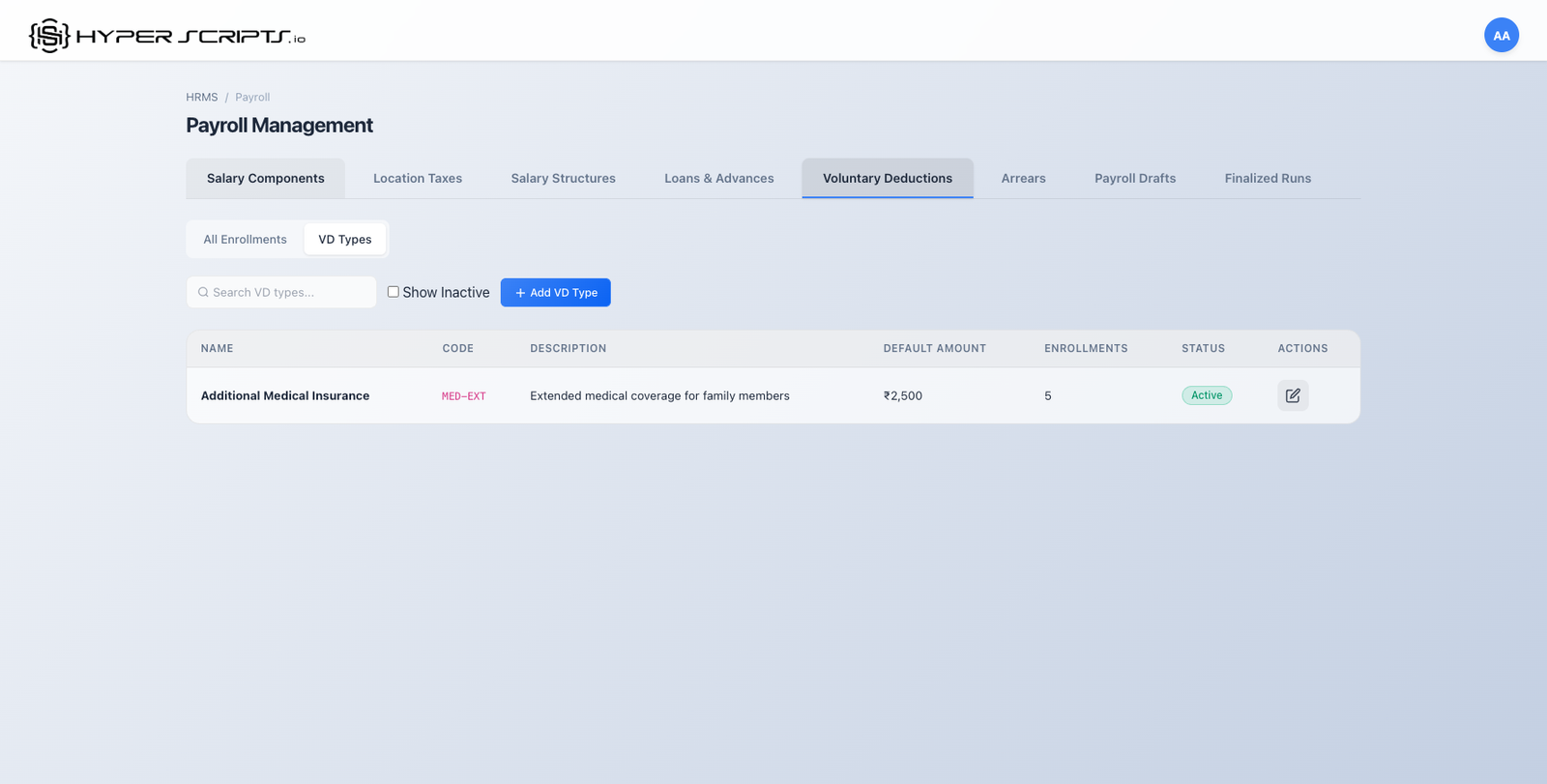Screen dimensions: 1547x784
Task: Click the Add VD Type button
Action: point(555,292)
